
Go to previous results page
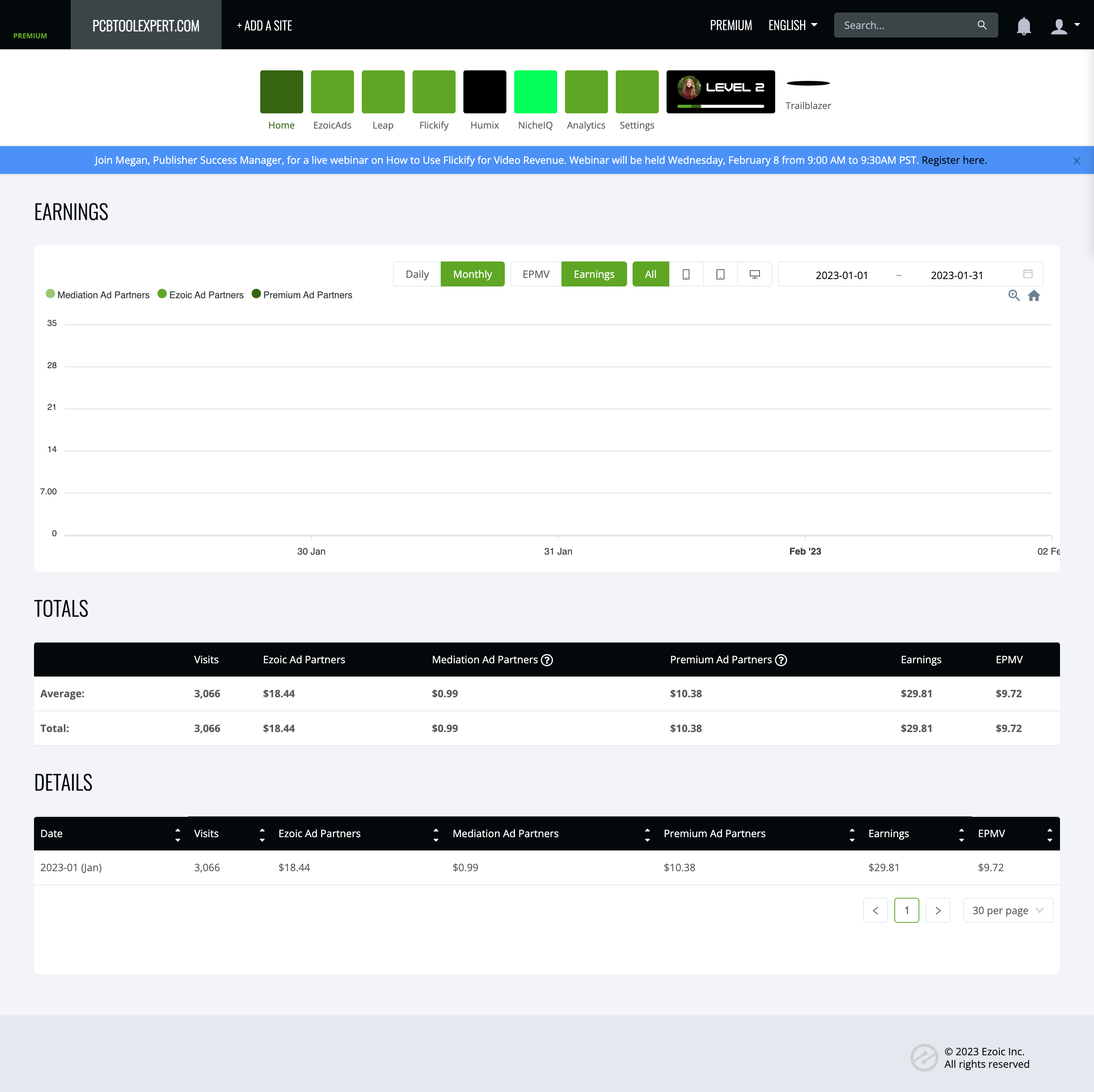(x=876, y=910)
